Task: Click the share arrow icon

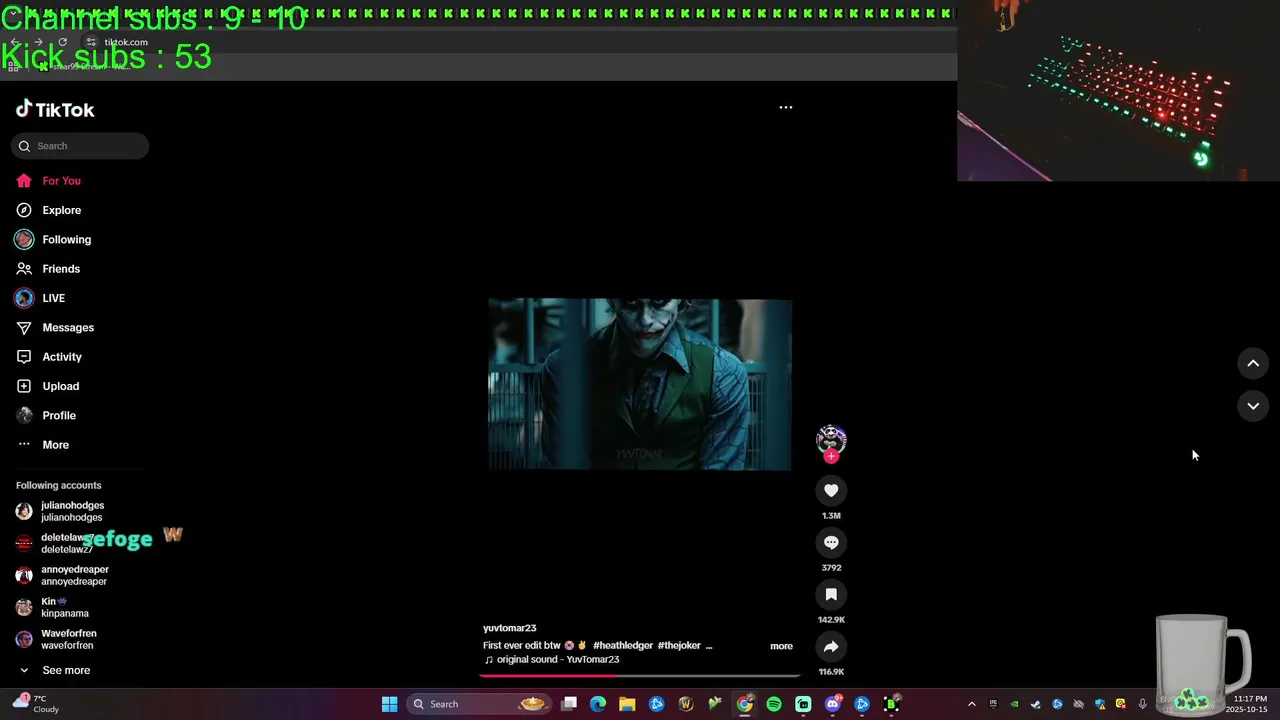Action: pyautogui.click(x=831, y=646)
